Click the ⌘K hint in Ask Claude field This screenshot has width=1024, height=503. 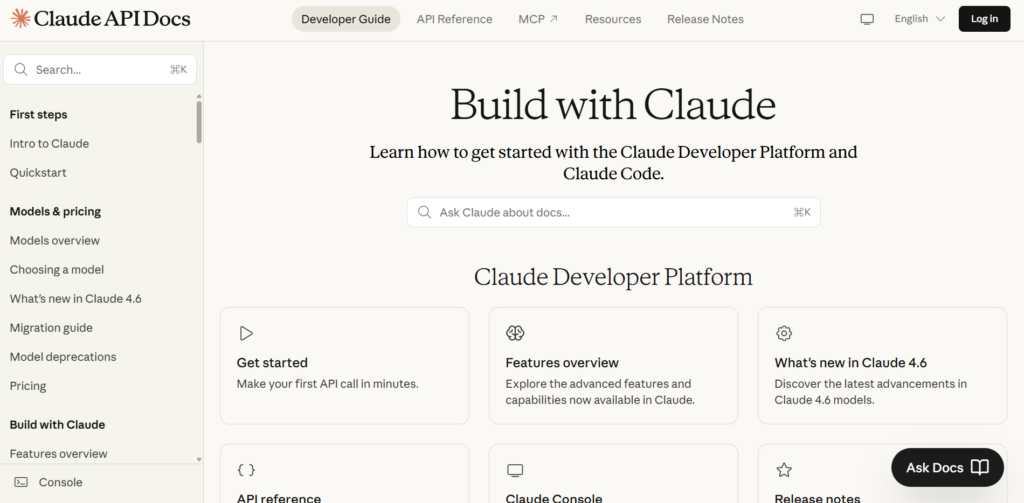pyautogui.click(x=802, y=212)
